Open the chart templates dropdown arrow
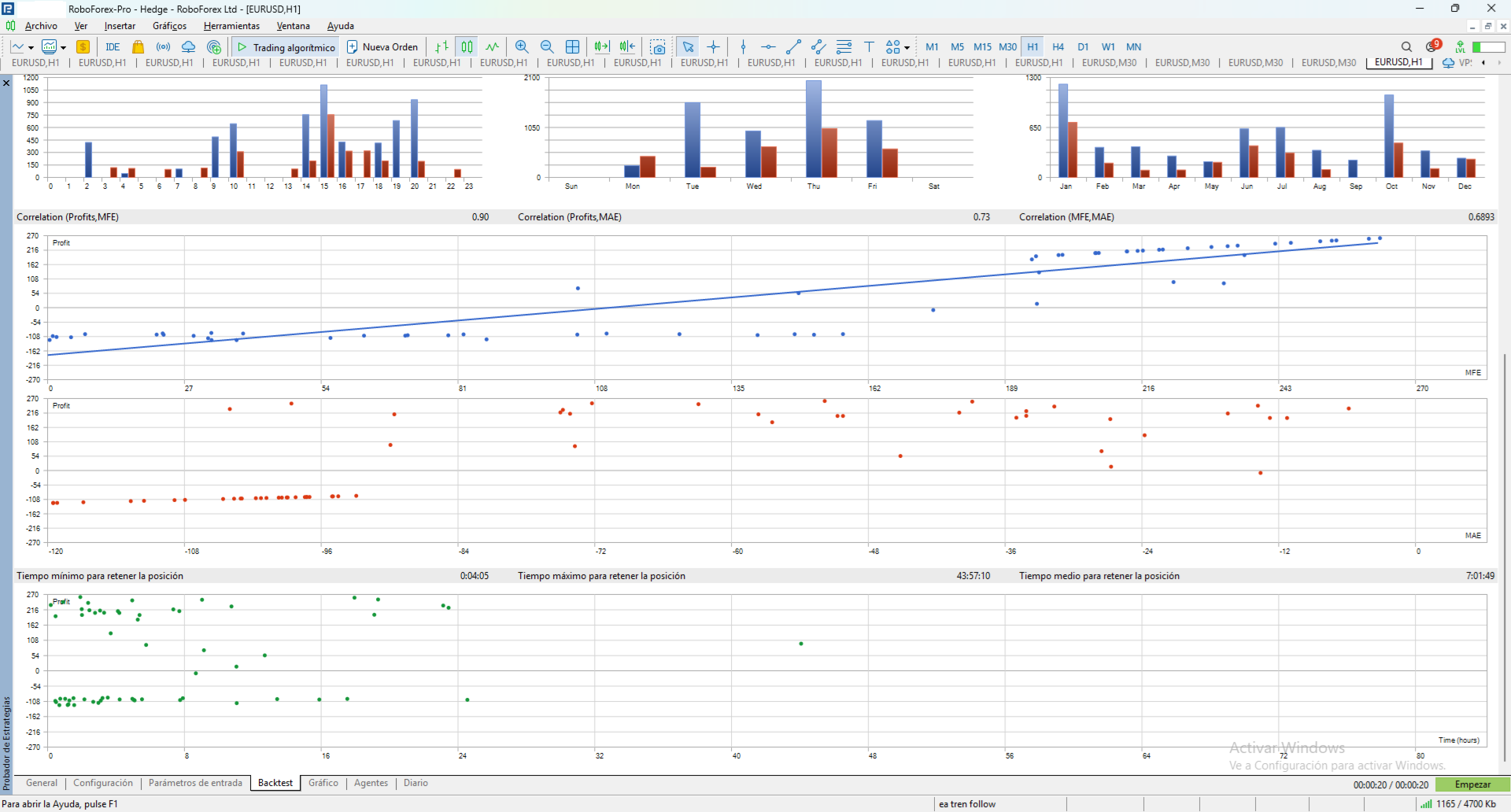The image size is (1511, 812). click(64, 47)
